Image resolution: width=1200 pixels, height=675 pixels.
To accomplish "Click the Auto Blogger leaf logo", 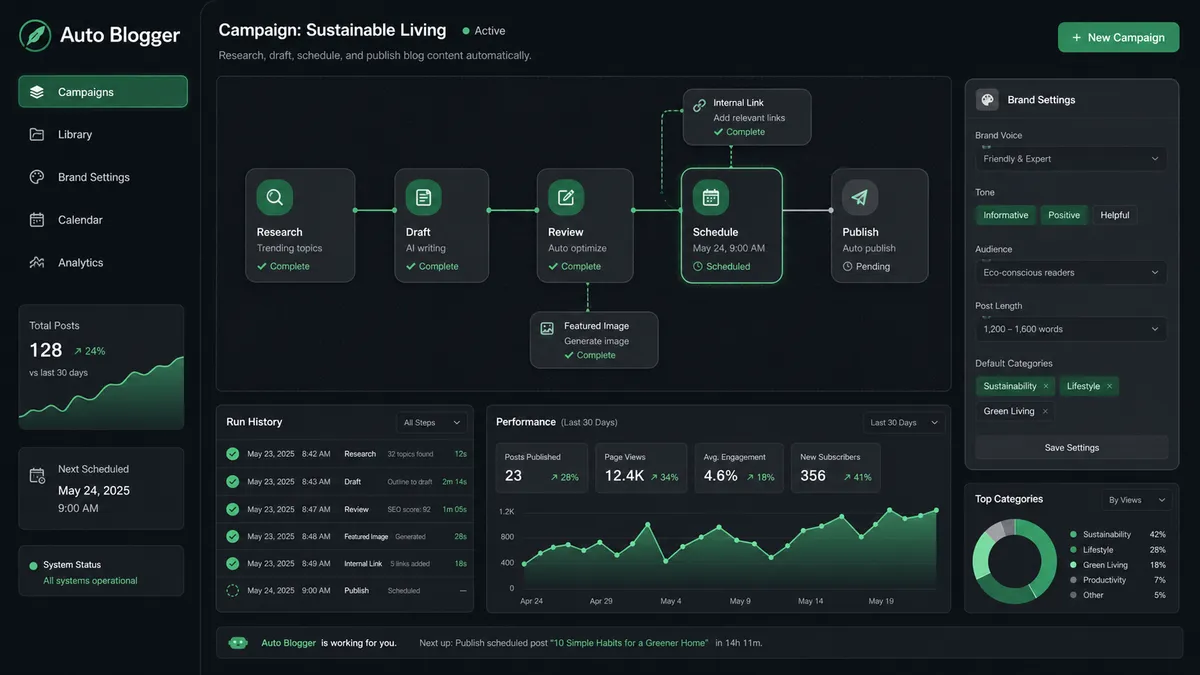I will pos(35,35).
